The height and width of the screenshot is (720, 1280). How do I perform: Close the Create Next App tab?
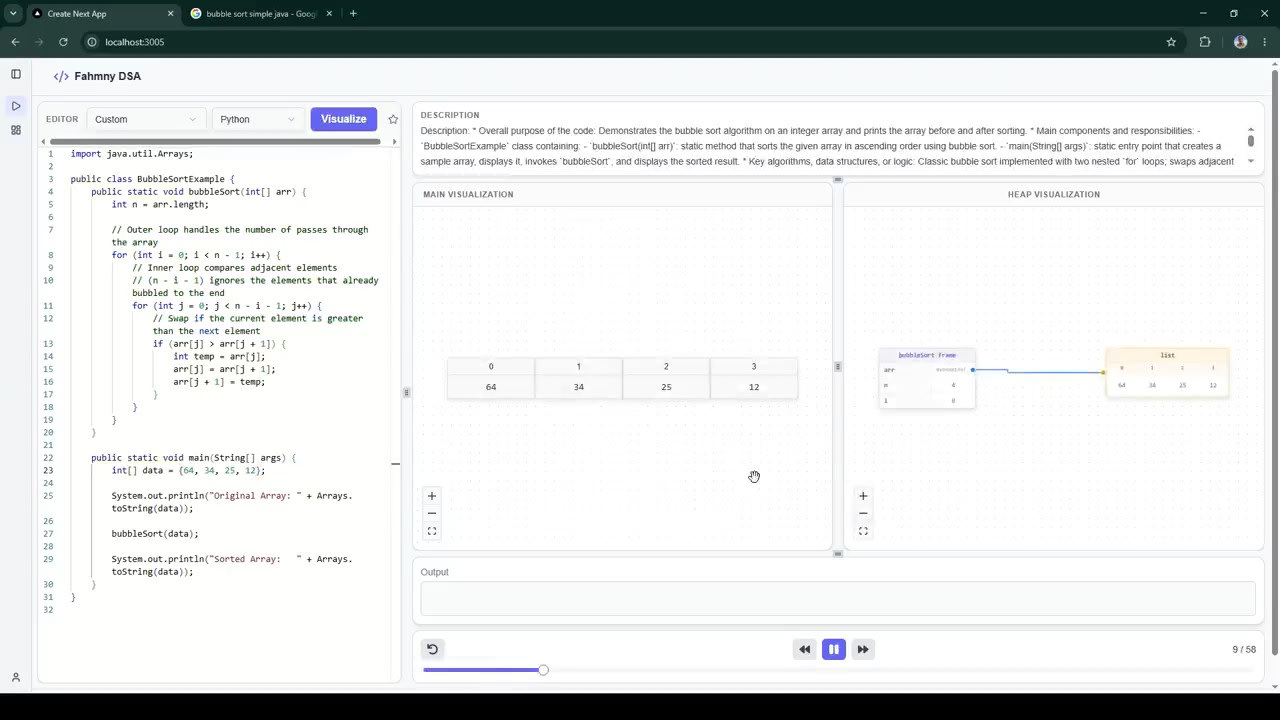(170, 14)
